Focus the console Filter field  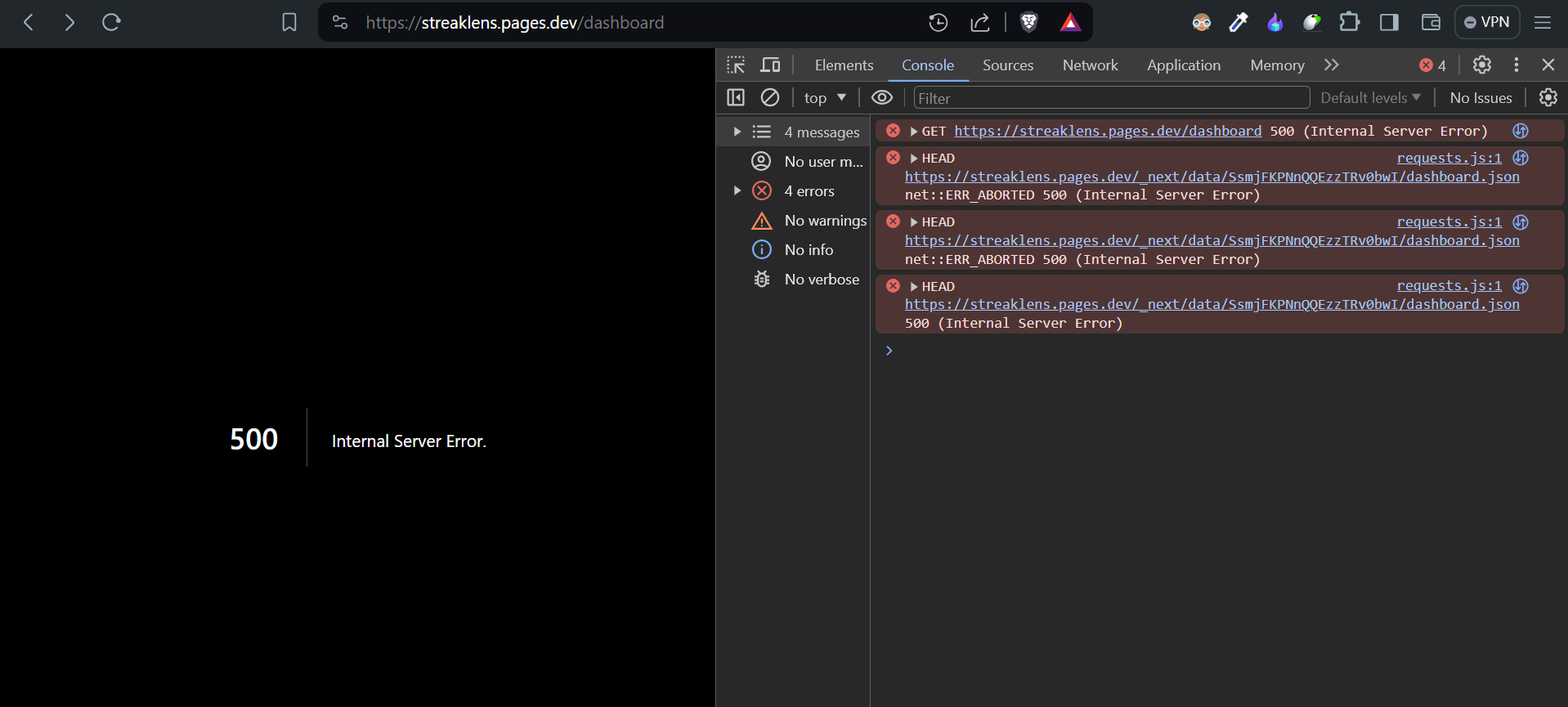(1112, 98)
